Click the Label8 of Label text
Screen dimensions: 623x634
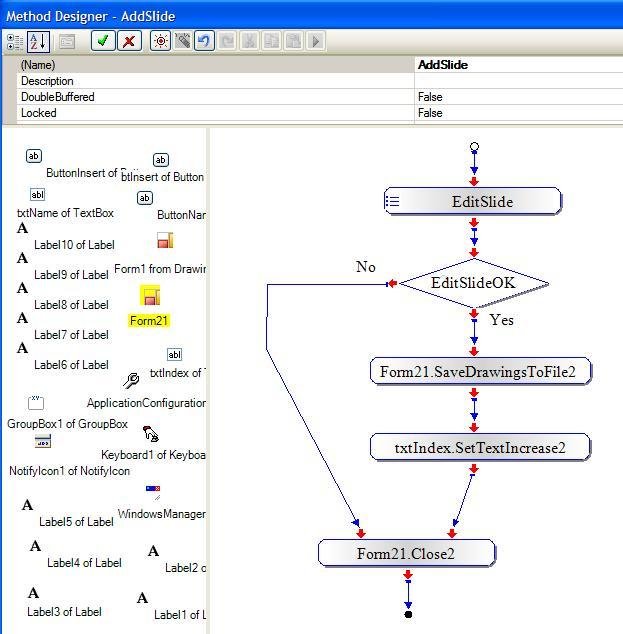click(72, 305)
